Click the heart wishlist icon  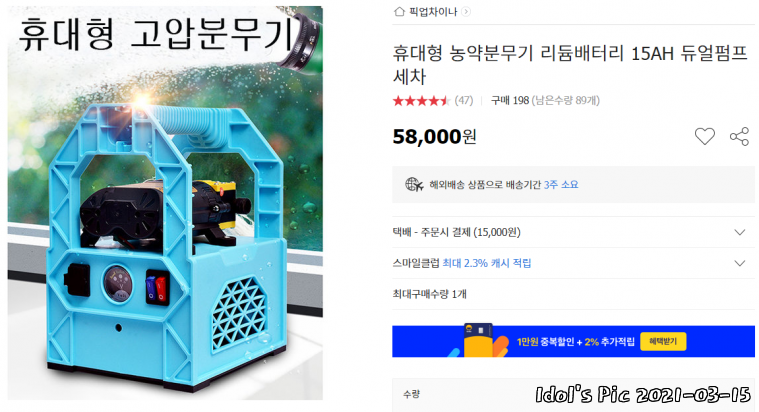704,137
